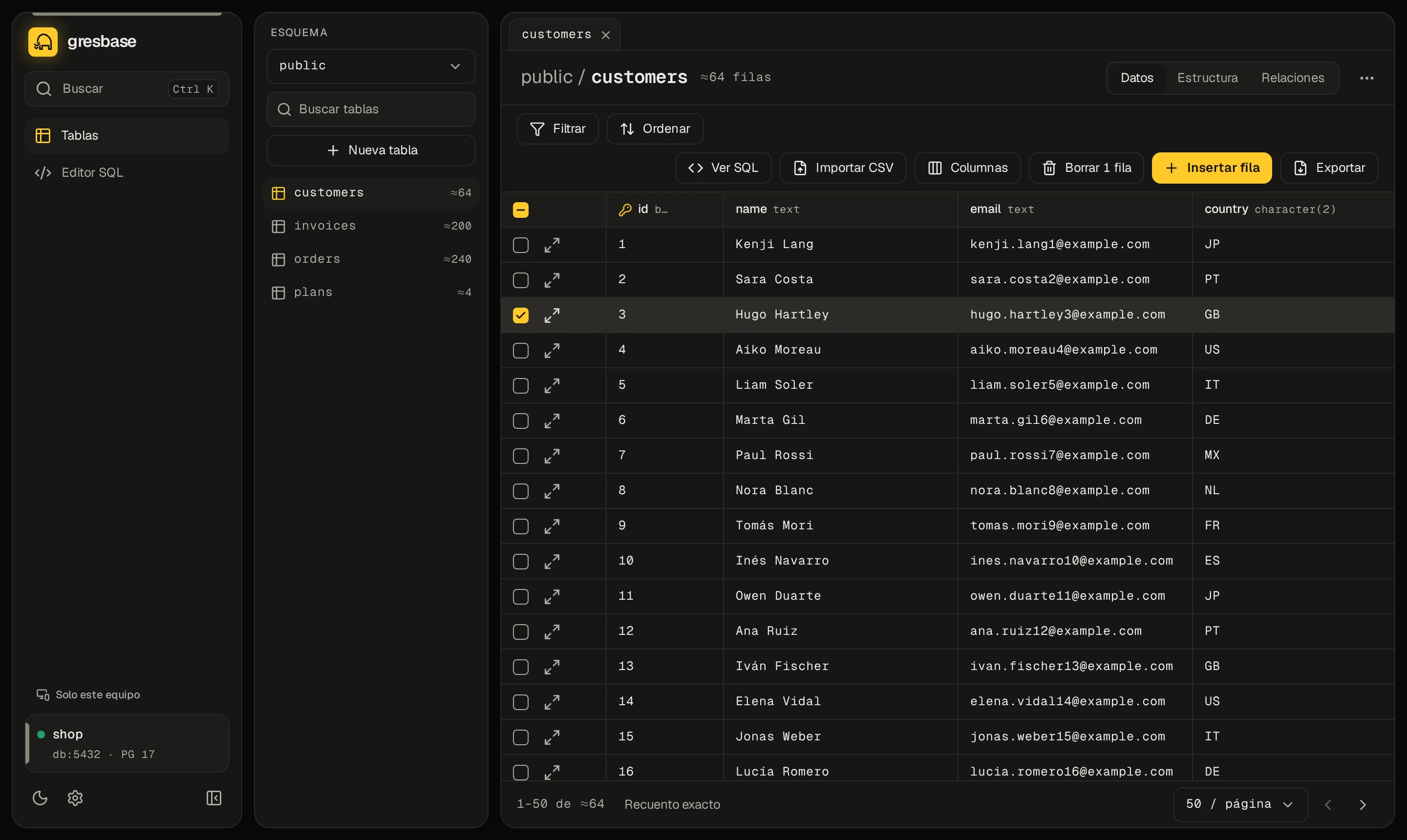1407x840 pixels.
Task: Select the shop database connection
Action: point(127,743)
